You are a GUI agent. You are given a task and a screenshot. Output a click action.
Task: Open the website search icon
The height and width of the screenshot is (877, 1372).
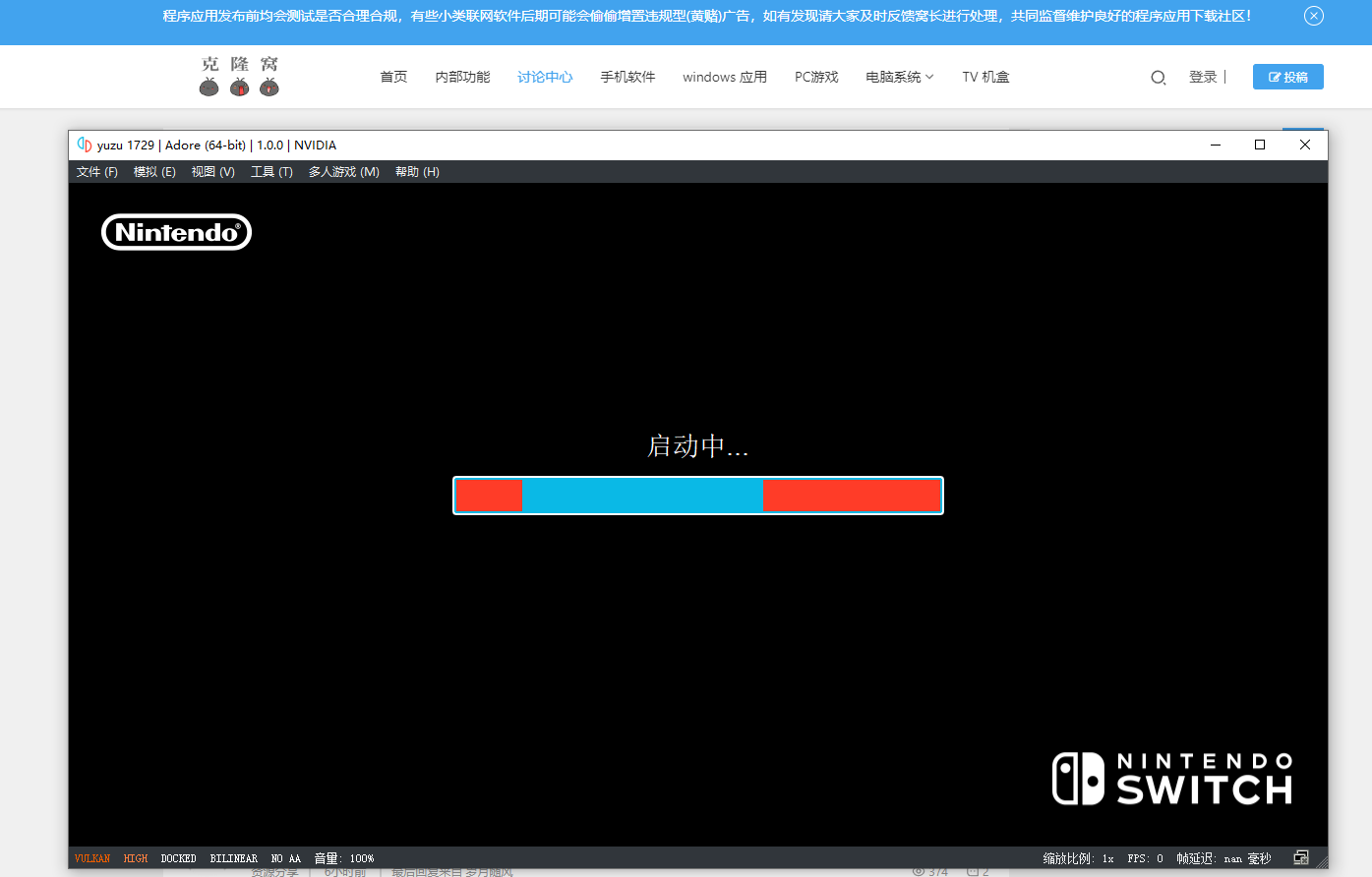(x=1159, y=78)
